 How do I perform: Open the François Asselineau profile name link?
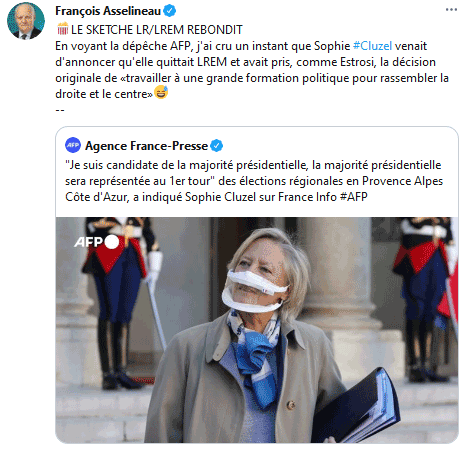coord(108,11)
